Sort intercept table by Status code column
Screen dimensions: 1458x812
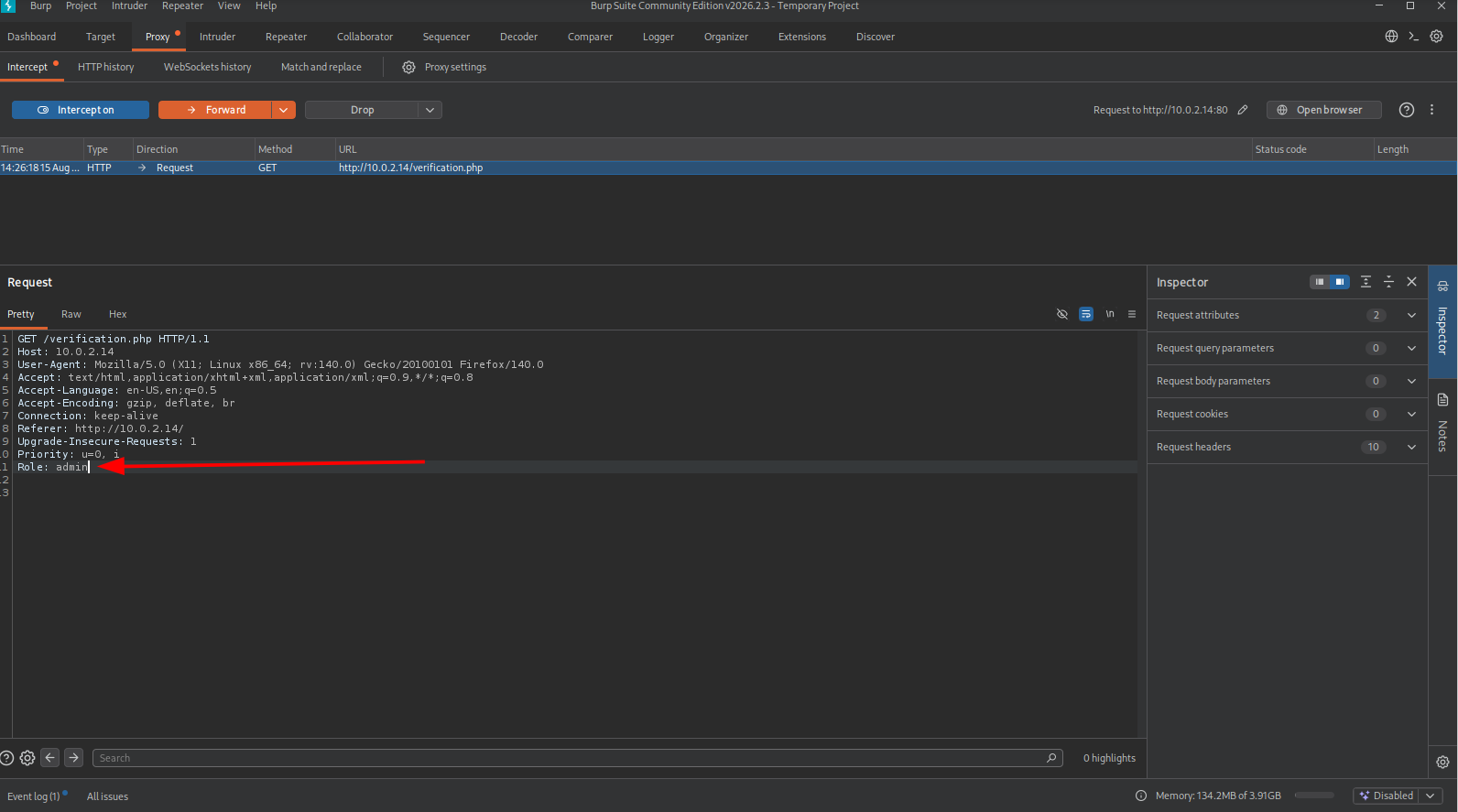click(x=1311, y=149)
